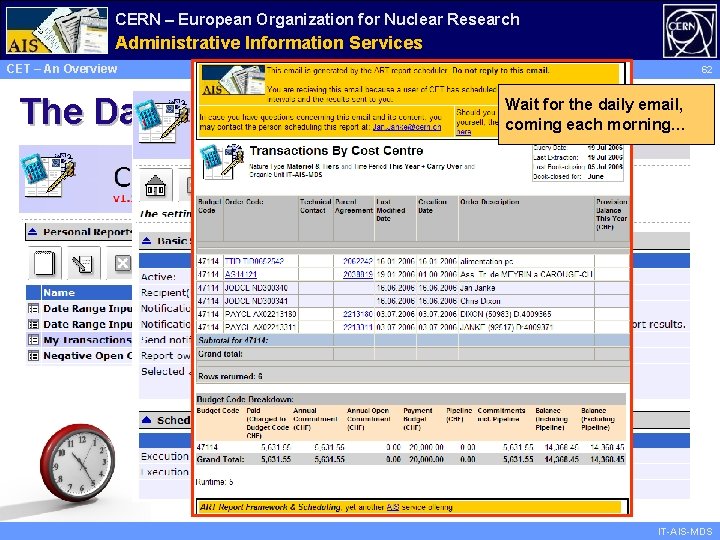720x540 pixels.
Task: Click the 'PAYCL AX02213180' order code cell
Action: pyautogui.click(x=260, y=314)
